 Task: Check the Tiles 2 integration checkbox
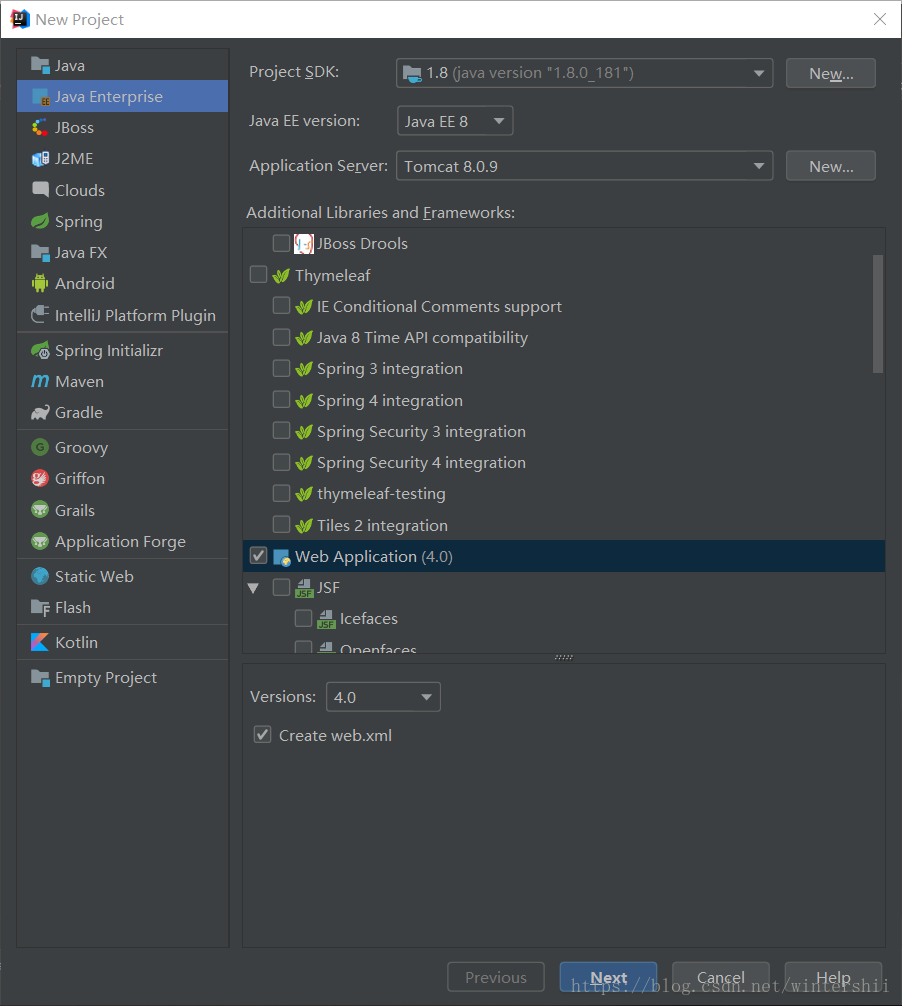[281, 524]
